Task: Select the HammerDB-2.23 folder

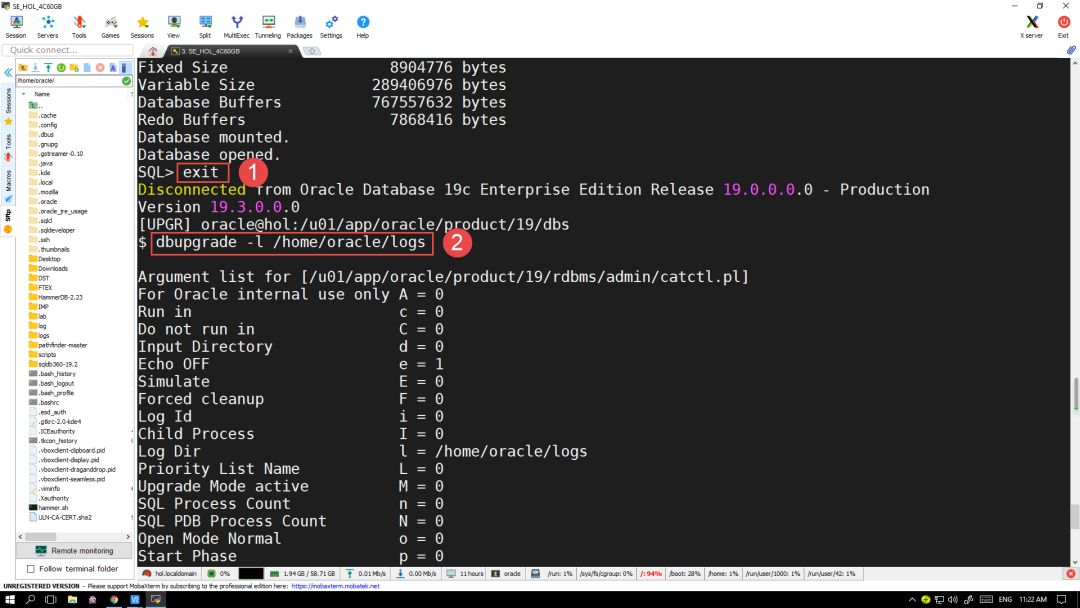Action: 56,297
